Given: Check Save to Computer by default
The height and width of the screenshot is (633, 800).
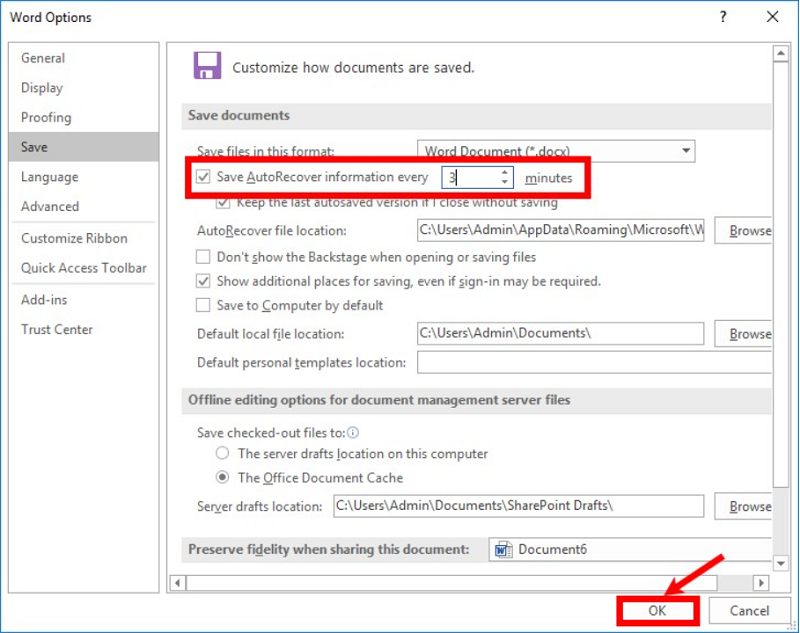Looking at the screenshot, I should pos(204,305).
